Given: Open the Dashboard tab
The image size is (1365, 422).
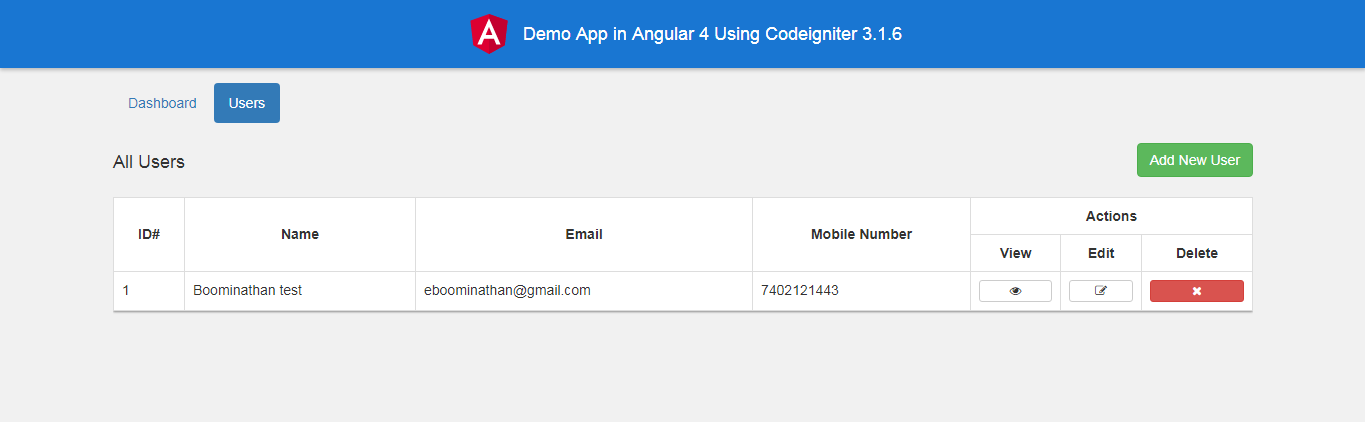Looking at the screenshot, I should point(162,103).
